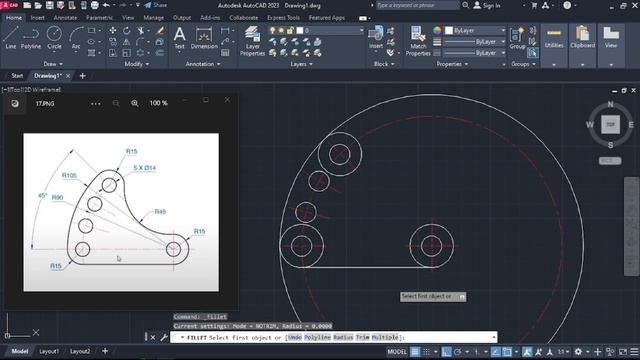
Task: Insert a Table from the Annotation panel
Action: (225, 53)
